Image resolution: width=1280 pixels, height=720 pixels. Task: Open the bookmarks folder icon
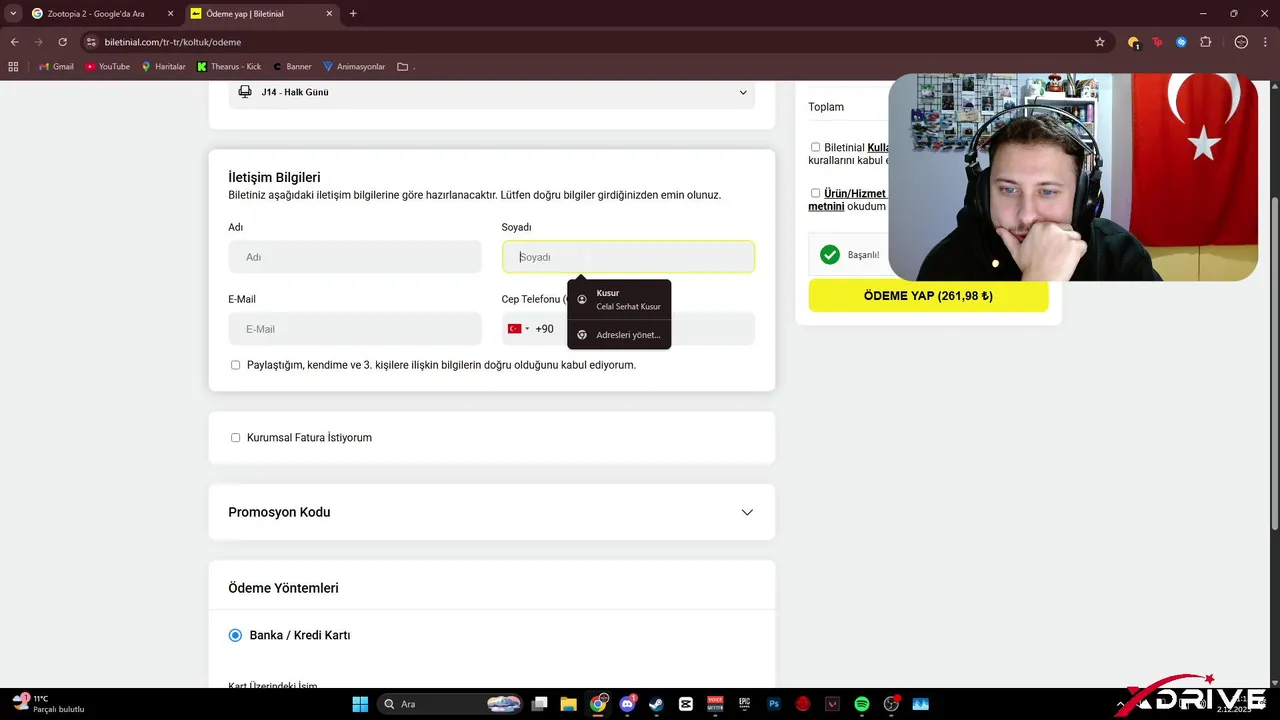(x=402, y=67)
